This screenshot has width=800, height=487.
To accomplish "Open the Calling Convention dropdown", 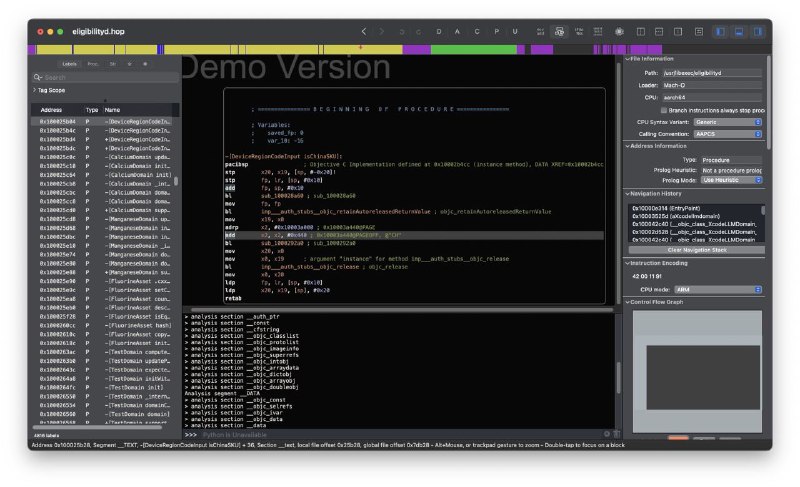I will [x=728, y=134].
